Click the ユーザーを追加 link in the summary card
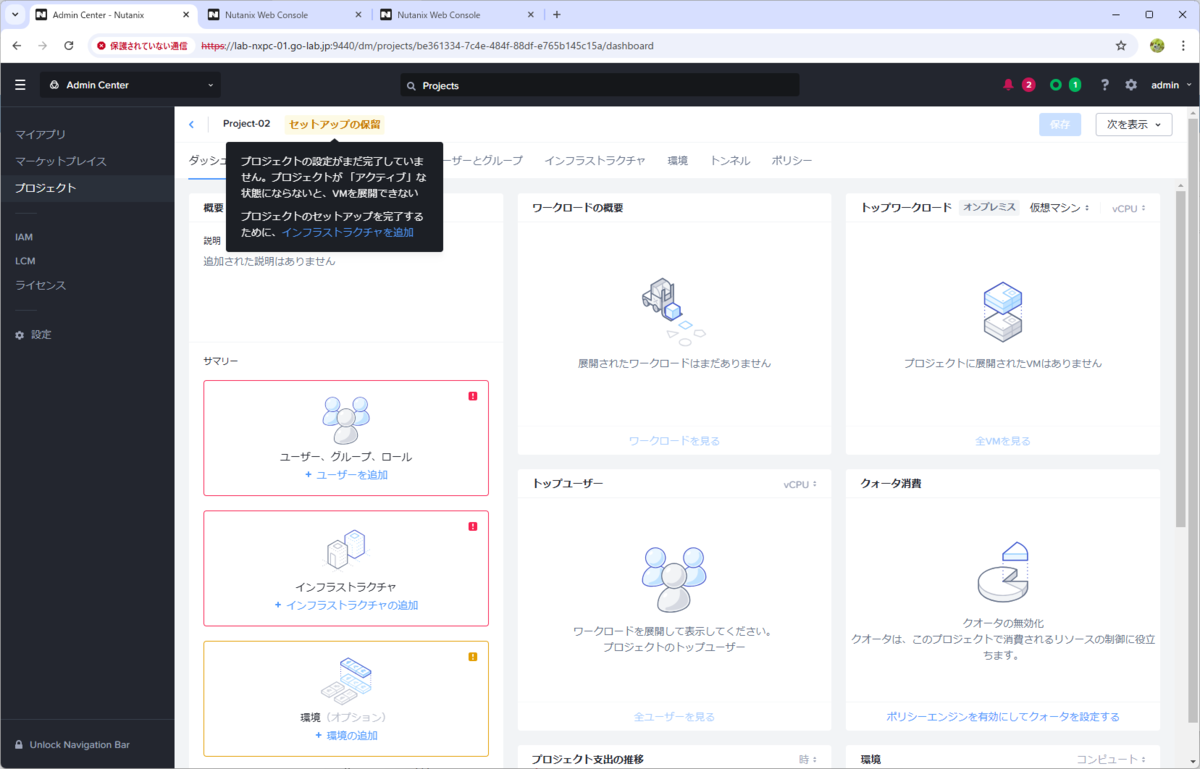The image size is (1200, 769). pos(346,474)
